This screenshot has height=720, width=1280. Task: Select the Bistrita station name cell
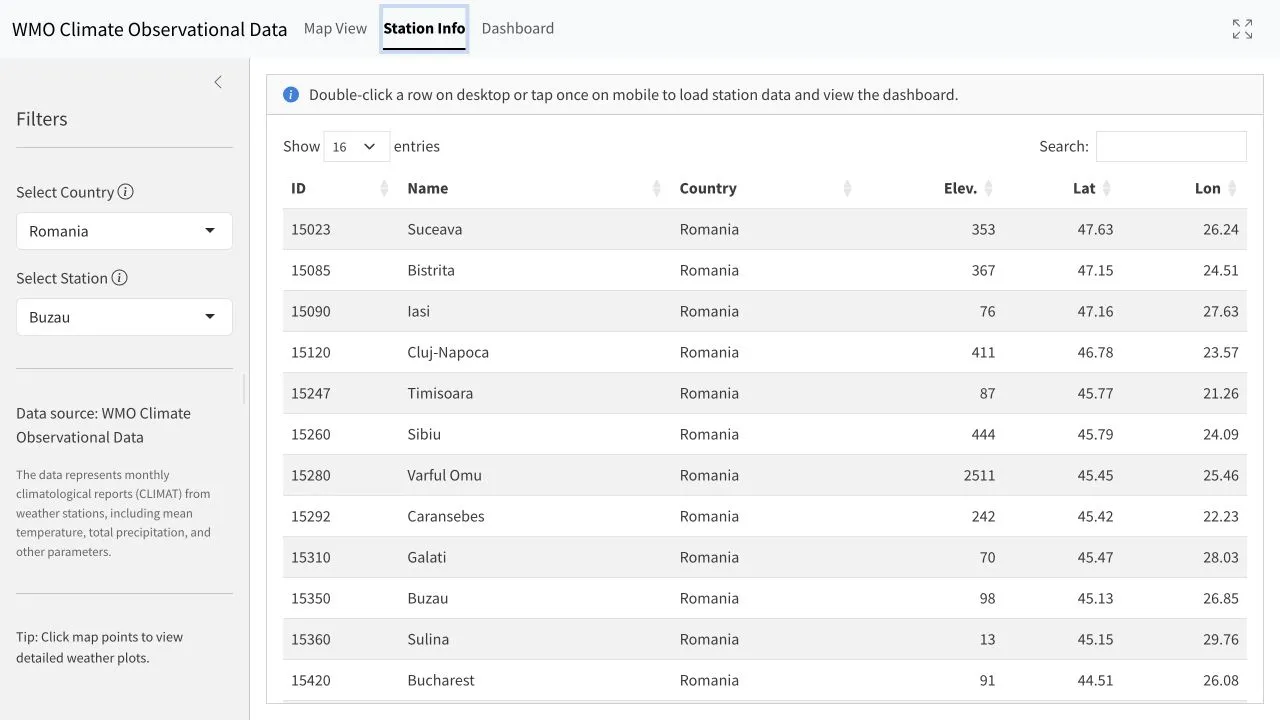pos(431,270)
